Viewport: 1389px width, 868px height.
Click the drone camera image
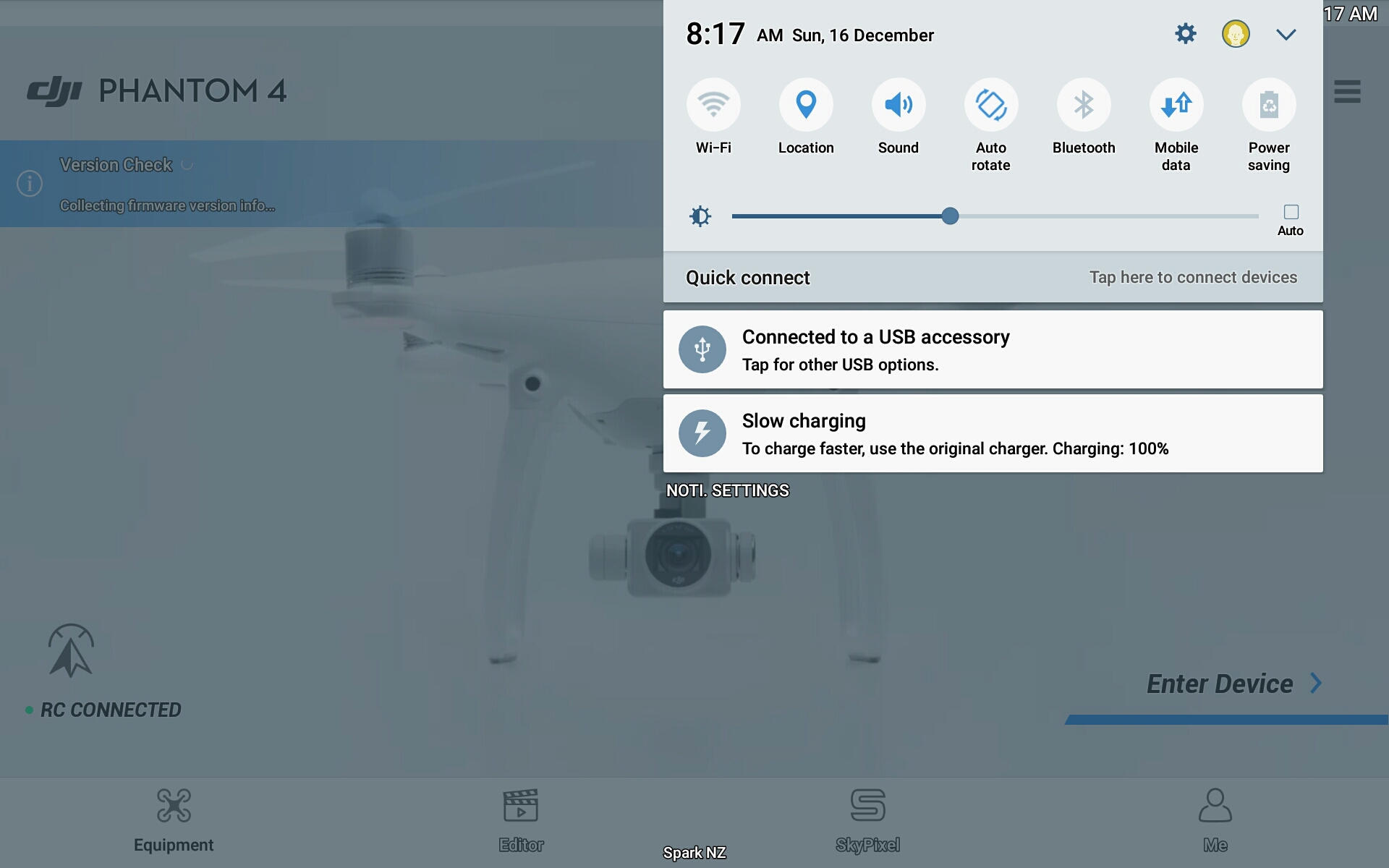click(673, 556)
